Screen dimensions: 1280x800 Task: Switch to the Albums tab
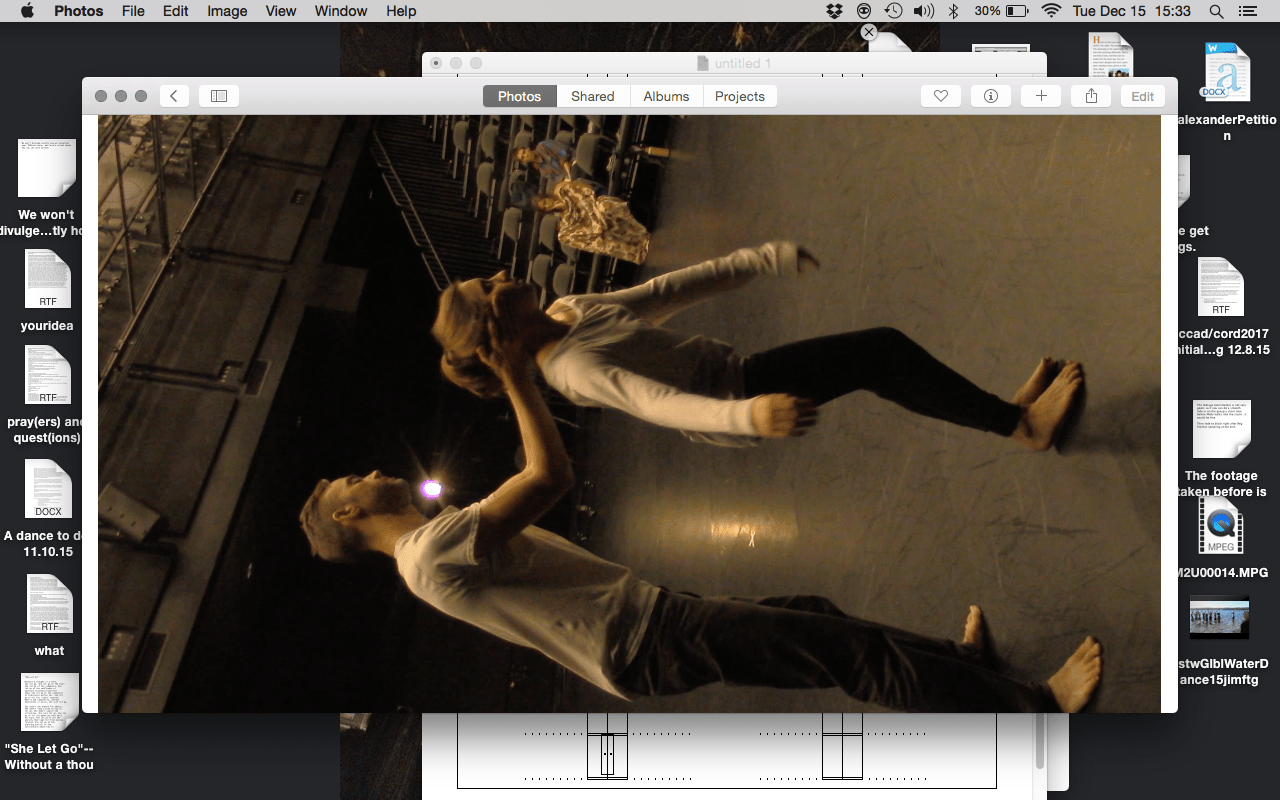[x=666, y=95]
